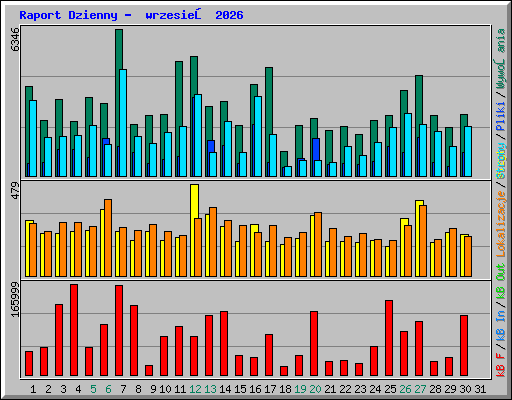The height and width of the screenshot is (400, 512).
Task: Click the green weekend day label 12
Action: point(195,389)
